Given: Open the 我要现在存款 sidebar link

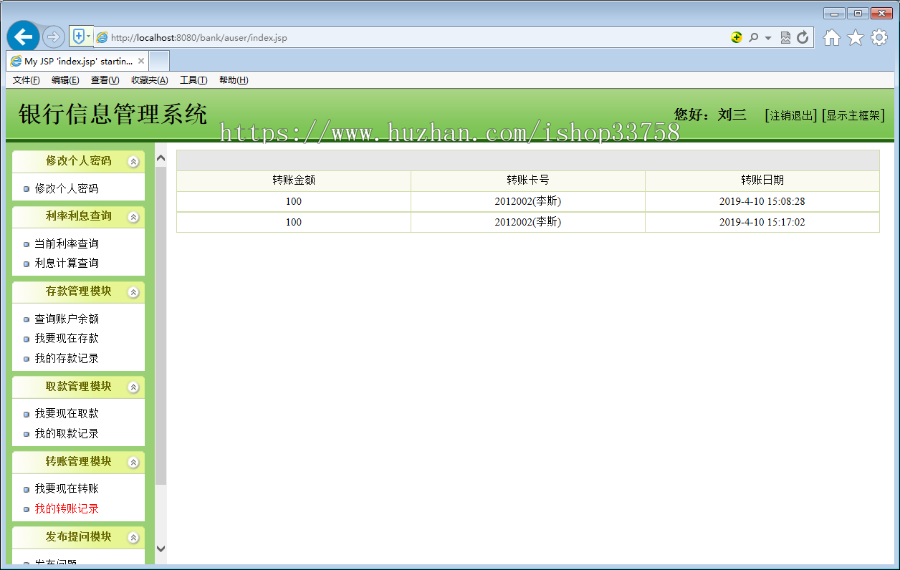Looking at the screenshot, I should pyautogui.click(x=67, y=339).
